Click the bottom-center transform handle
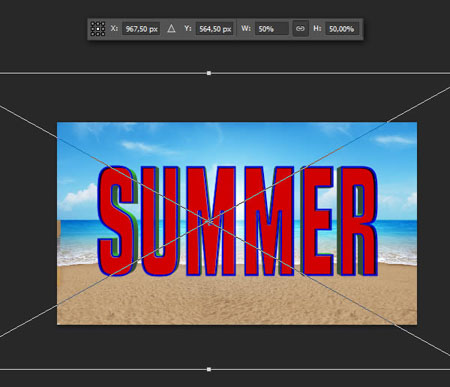450x387 pixels. (x=209, y=369)
